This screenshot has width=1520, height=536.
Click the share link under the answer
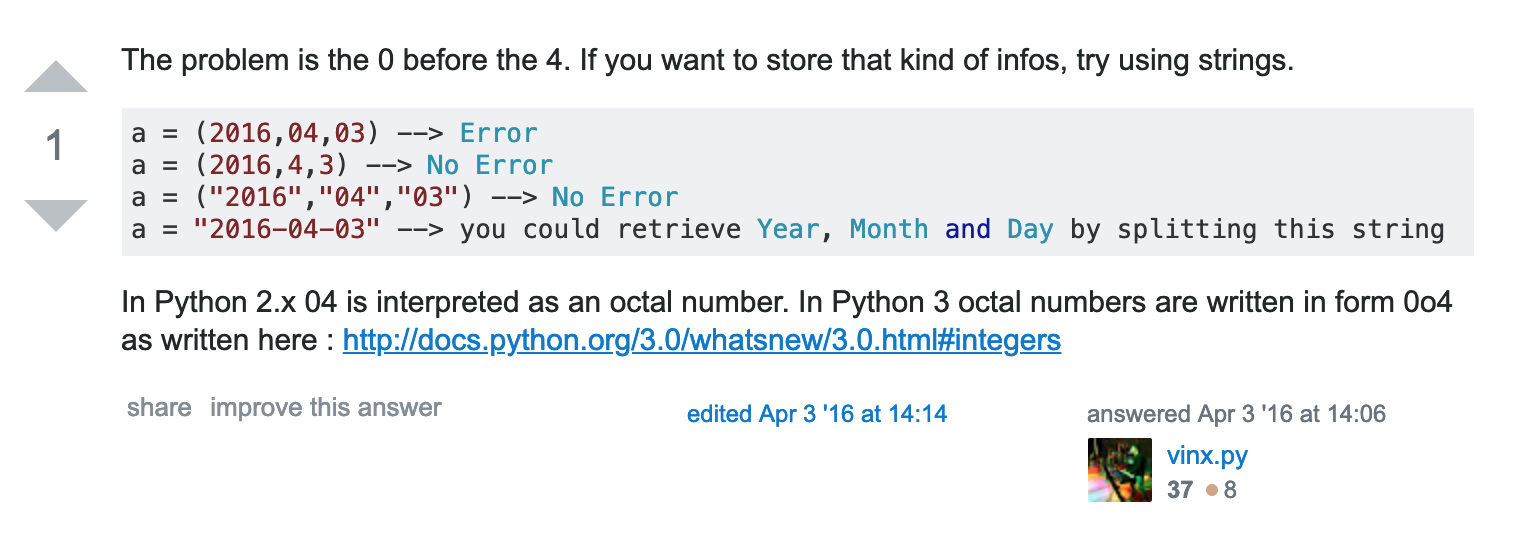coord(159,407)
